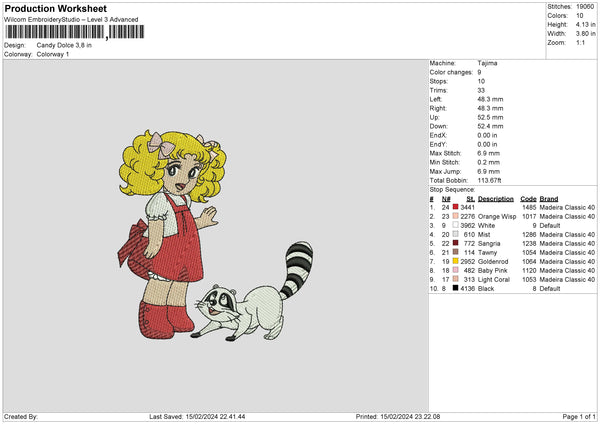Viewport: 600px width, 424px height.
Task: Click the Tawny color swatch
Action: tap(455, 252)
